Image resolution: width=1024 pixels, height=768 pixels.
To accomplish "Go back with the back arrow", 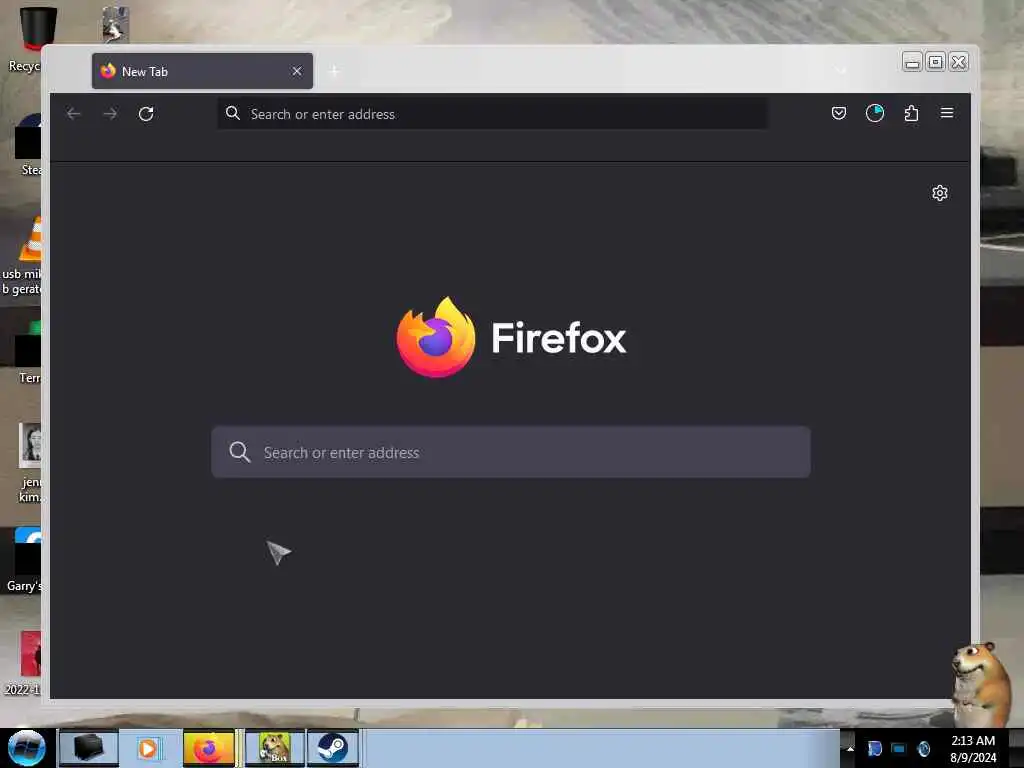I will click(74, 114).
